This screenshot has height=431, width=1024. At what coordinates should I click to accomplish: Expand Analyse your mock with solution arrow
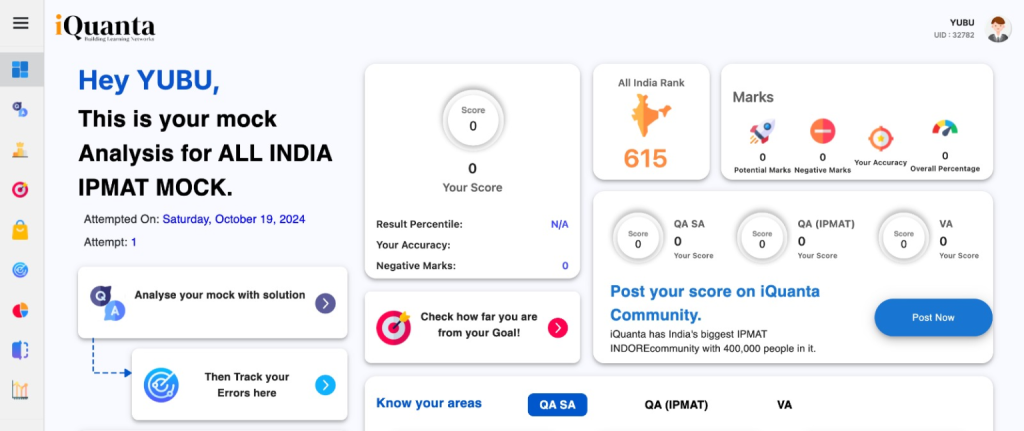point(325,304)
